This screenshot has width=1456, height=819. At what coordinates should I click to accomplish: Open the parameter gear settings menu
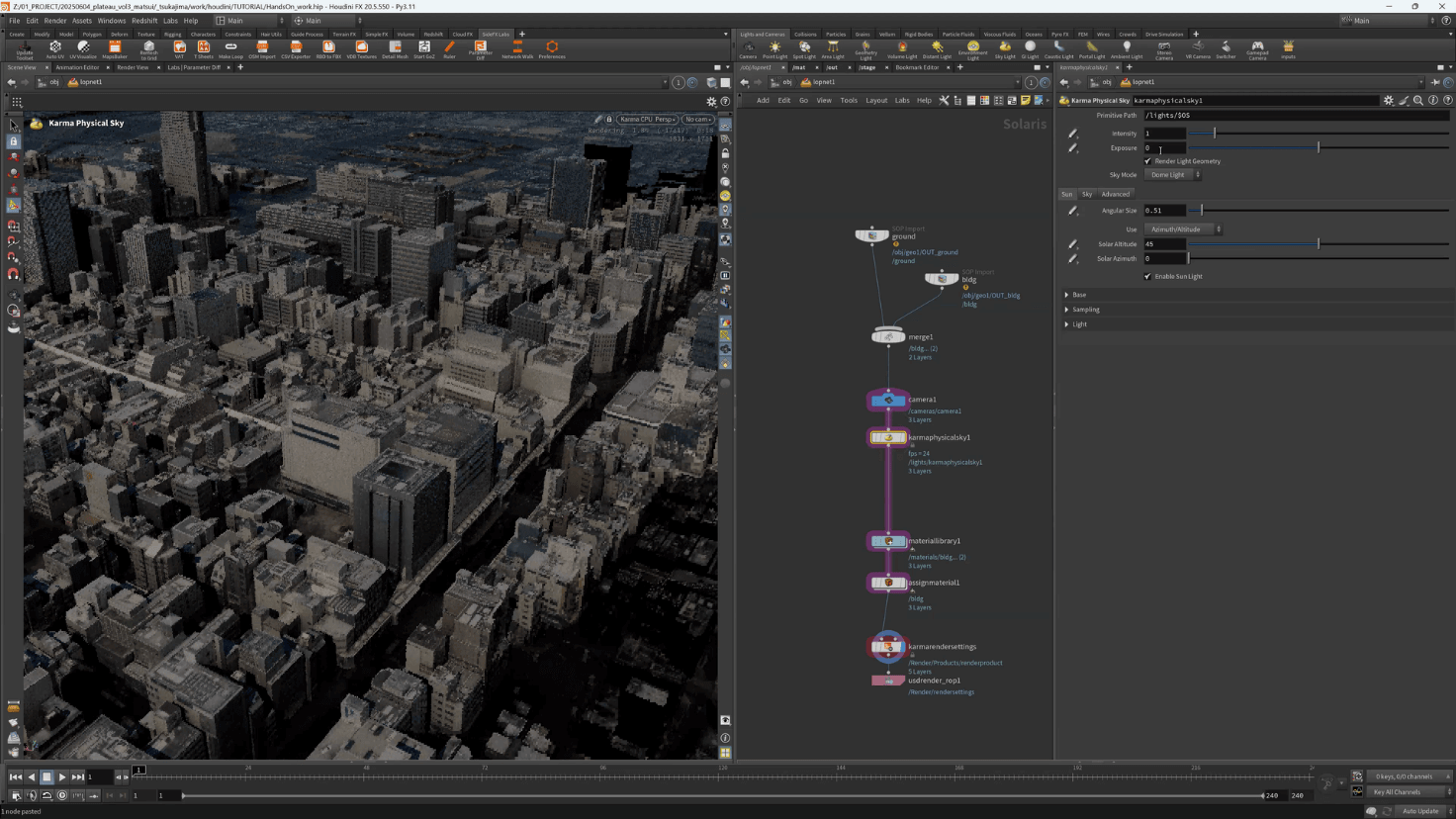1388,100
